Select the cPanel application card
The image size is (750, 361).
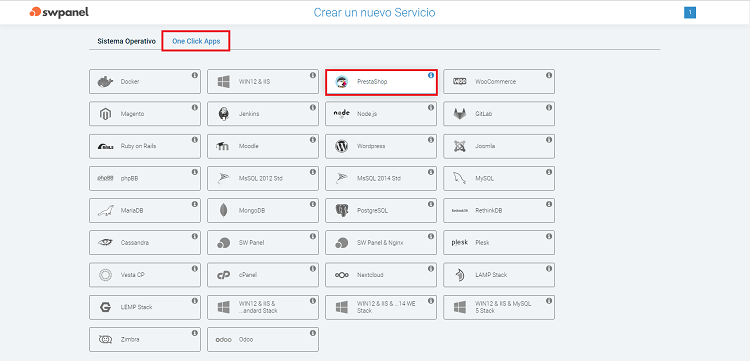click(263, 275)
